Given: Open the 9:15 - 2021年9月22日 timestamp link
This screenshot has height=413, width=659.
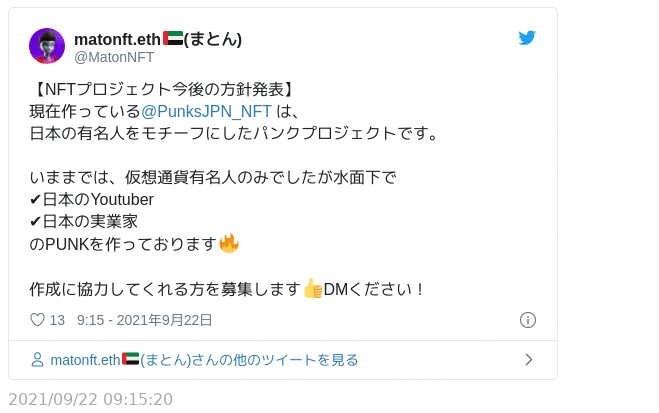Looking at the screenshot, I should (x=145, y=320).
